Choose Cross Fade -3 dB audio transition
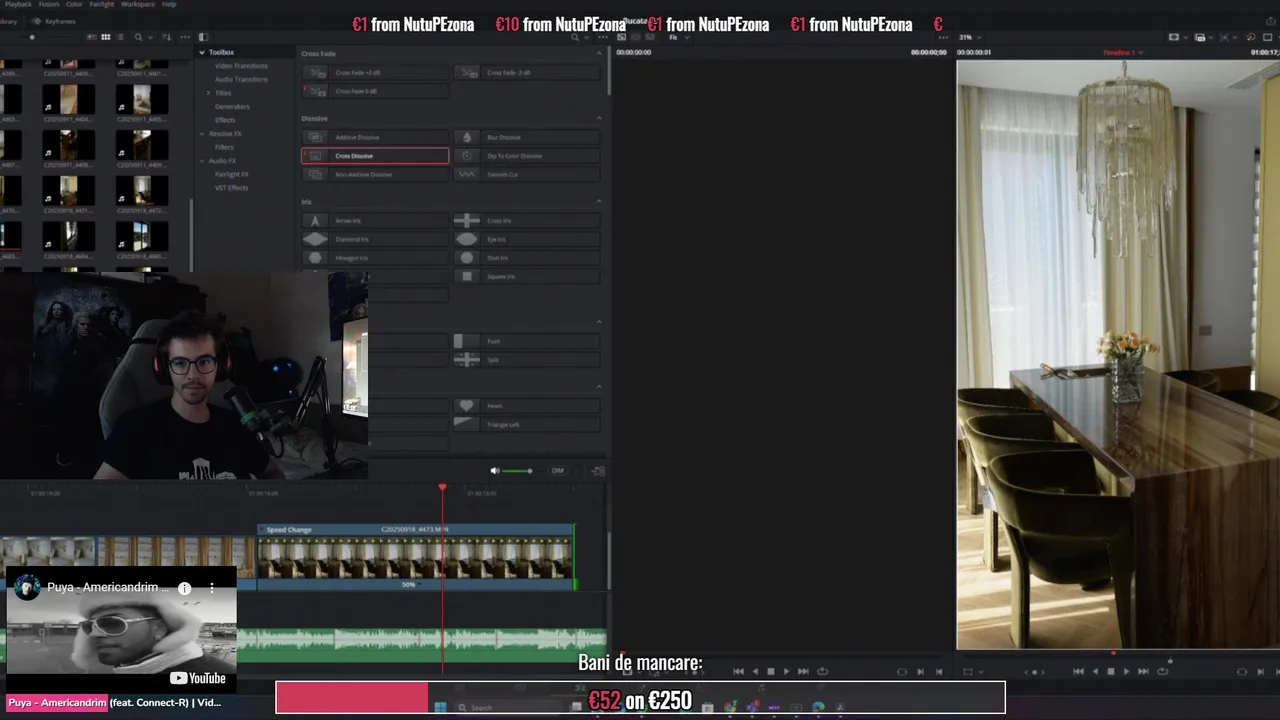1280x720 pixels. [x=527, y=73]
